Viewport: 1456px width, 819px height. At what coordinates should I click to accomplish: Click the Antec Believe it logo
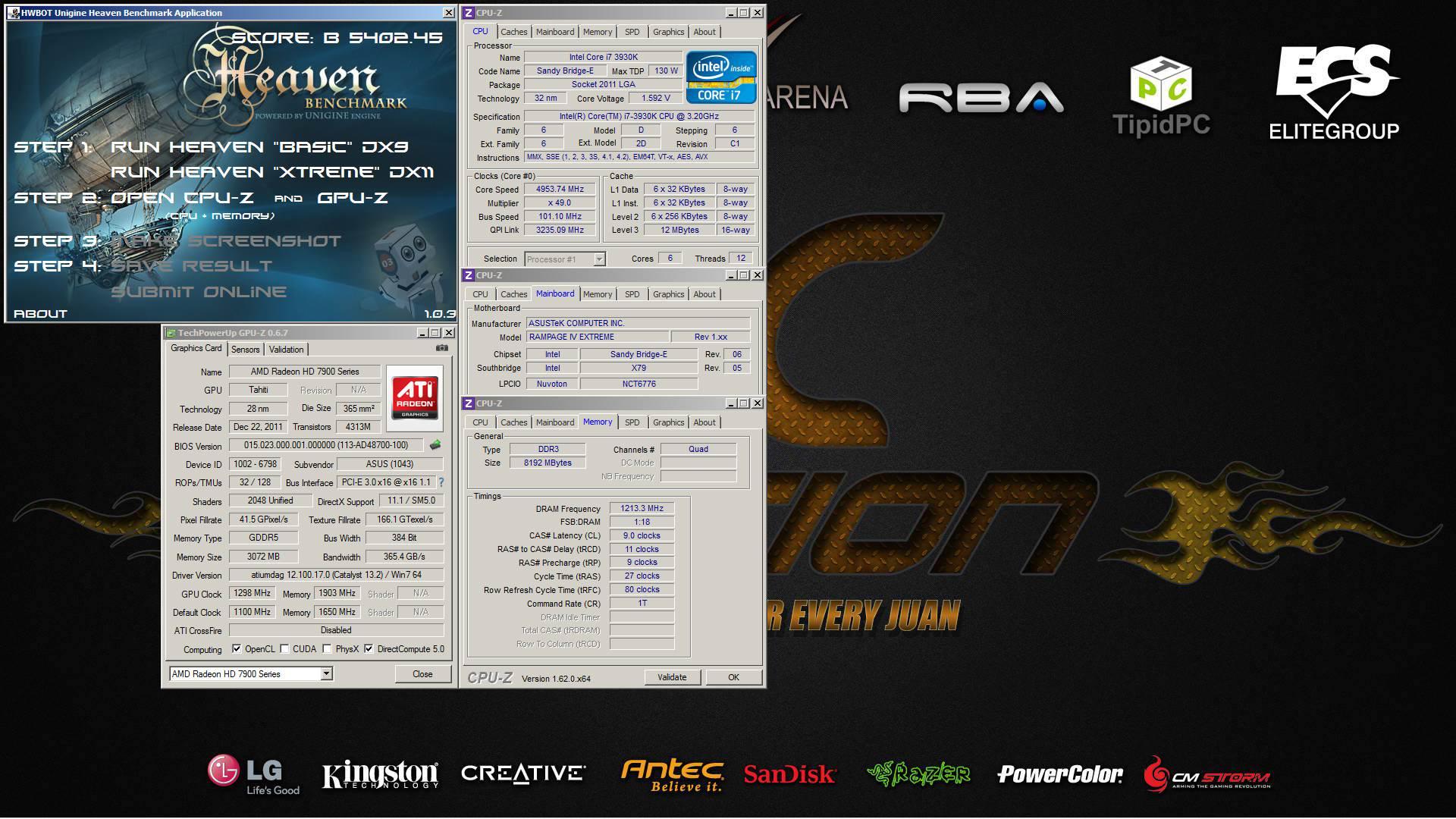tap(672, 775)
